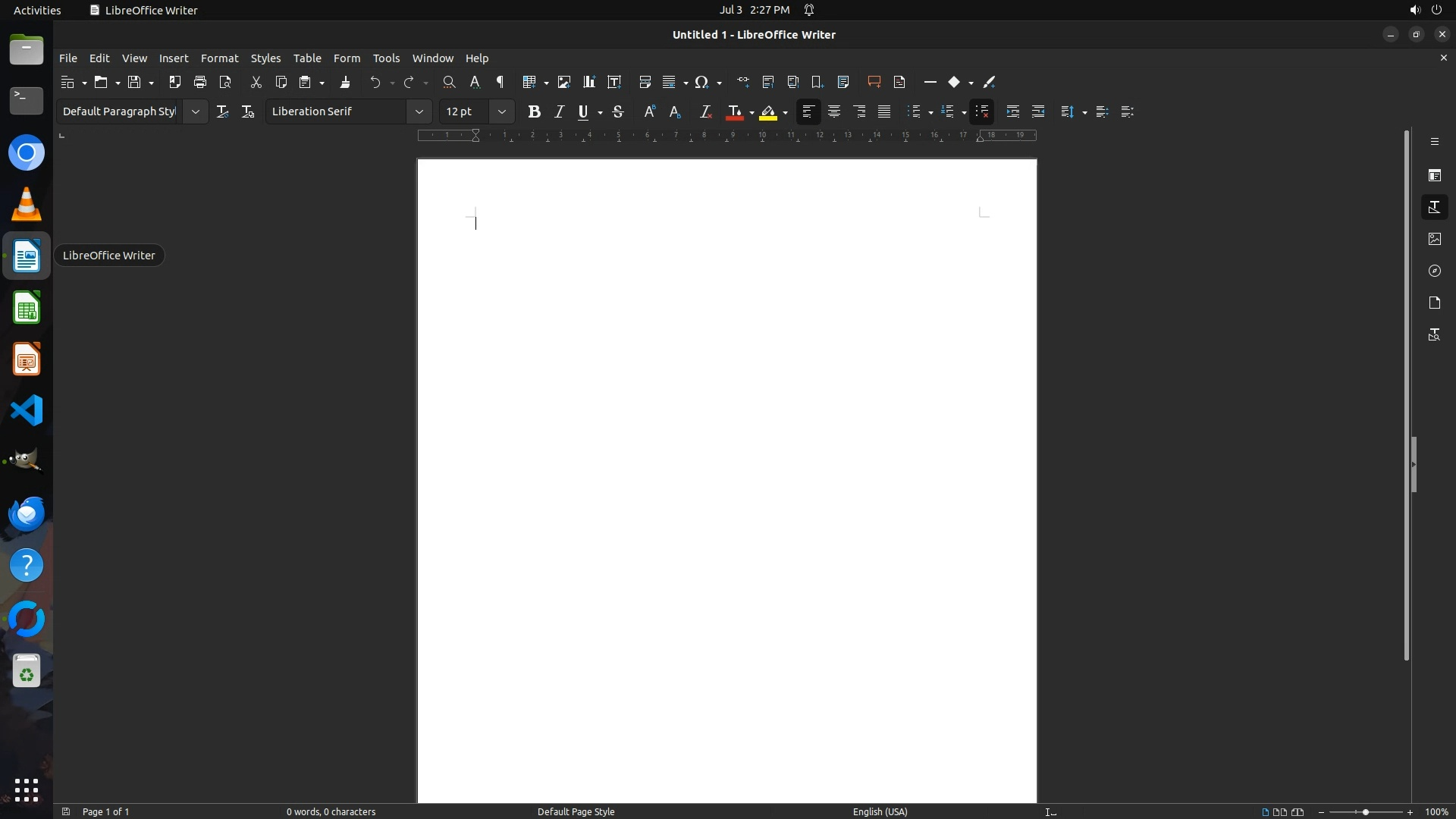Viewport: 1456px width, 819px height.
Task: Open the Tools menu
Action: tap(386, 58)
